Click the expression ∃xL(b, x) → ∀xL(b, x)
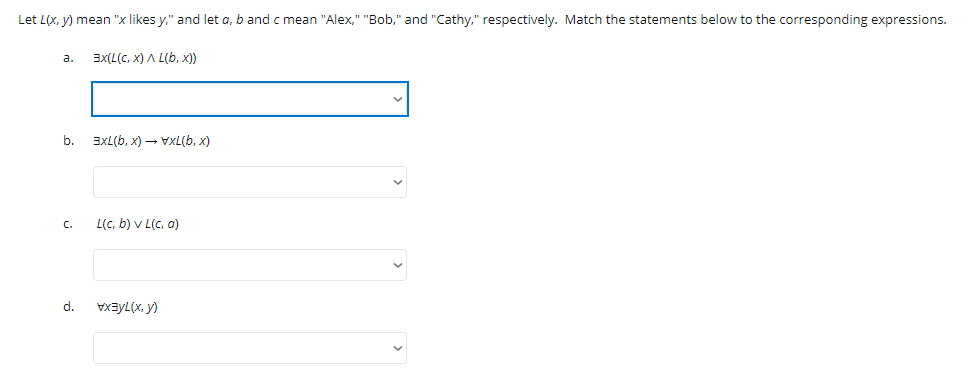The image size is (974, 387). 151,141
